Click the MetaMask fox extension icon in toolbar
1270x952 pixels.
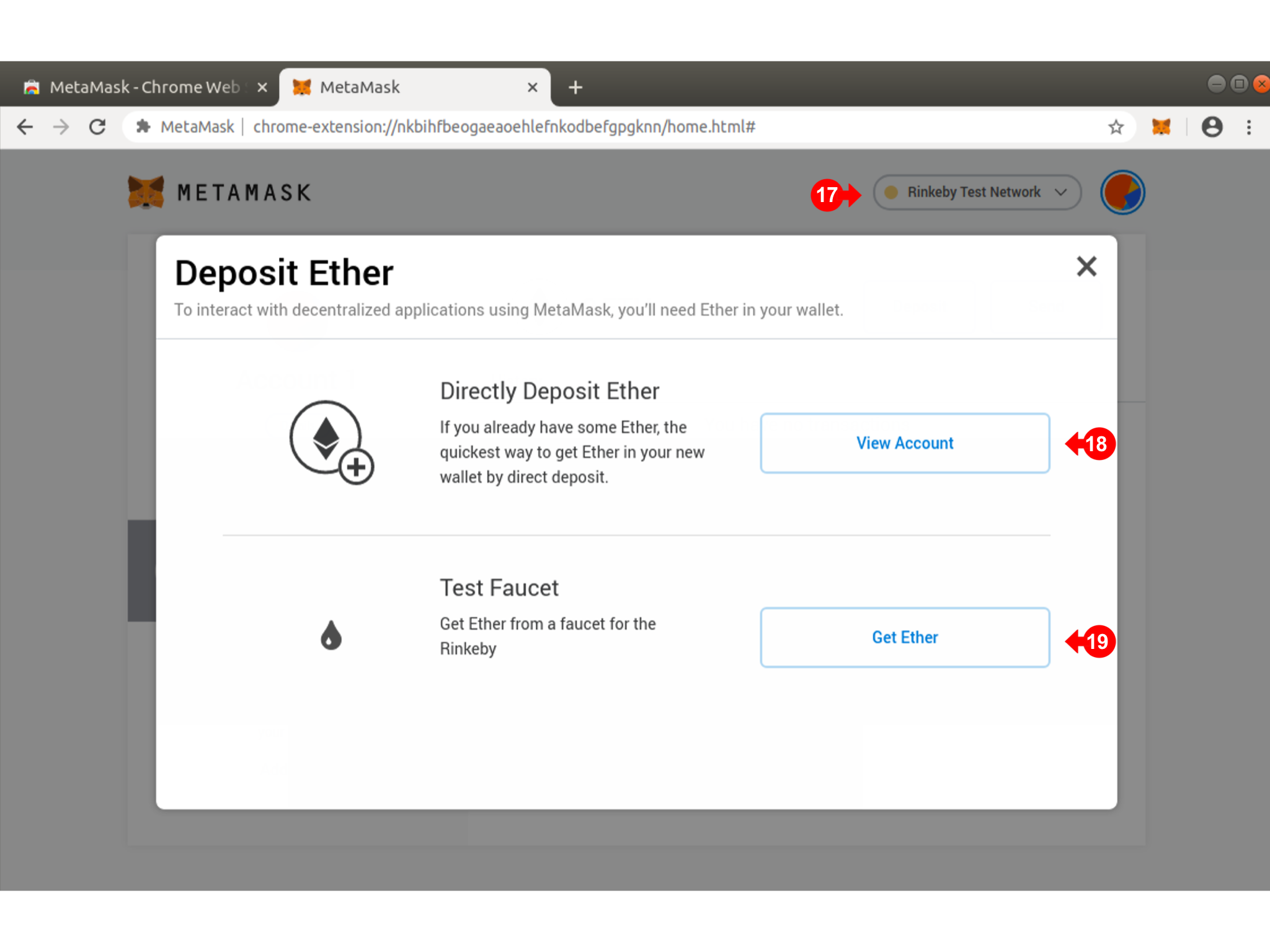coord(1161,127)
